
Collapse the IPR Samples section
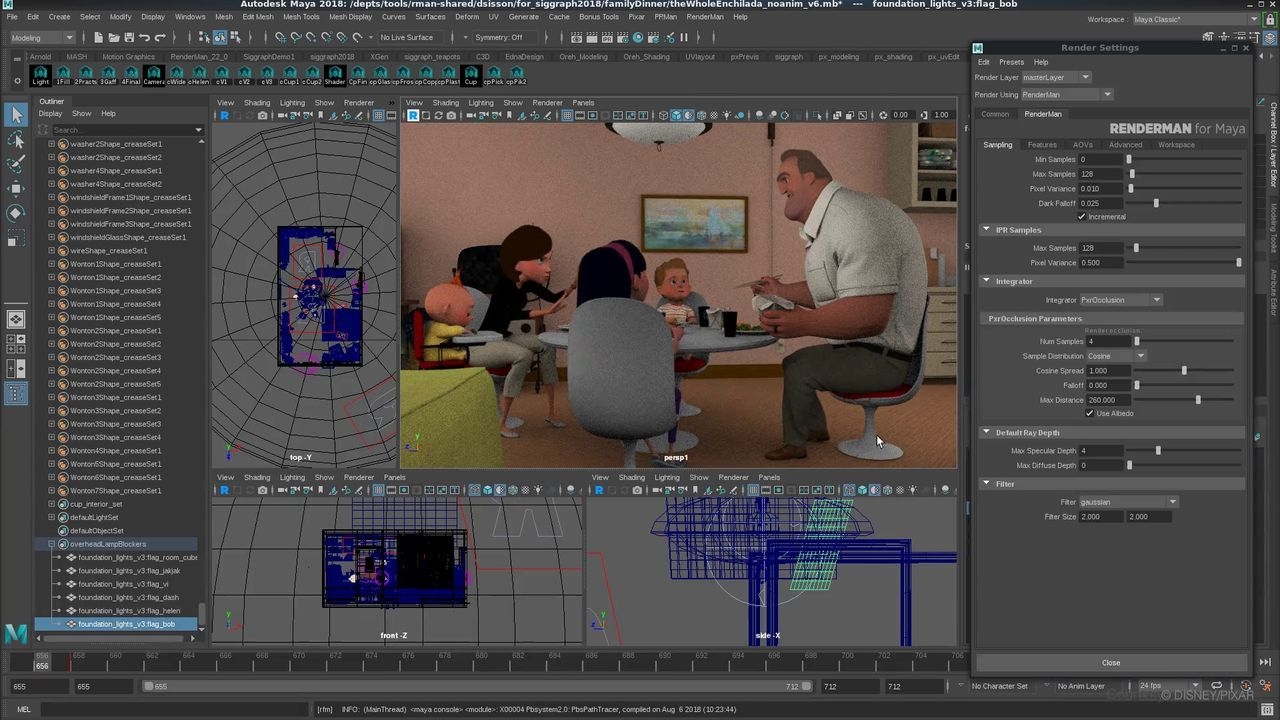click(986, 230)
